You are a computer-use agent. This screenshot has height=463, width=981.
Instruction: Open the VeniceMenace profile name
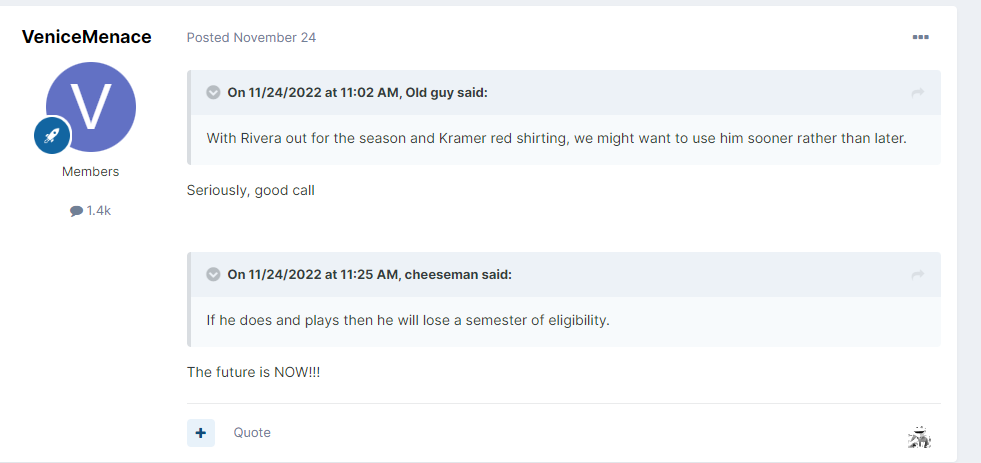click(x=86, y=37)
